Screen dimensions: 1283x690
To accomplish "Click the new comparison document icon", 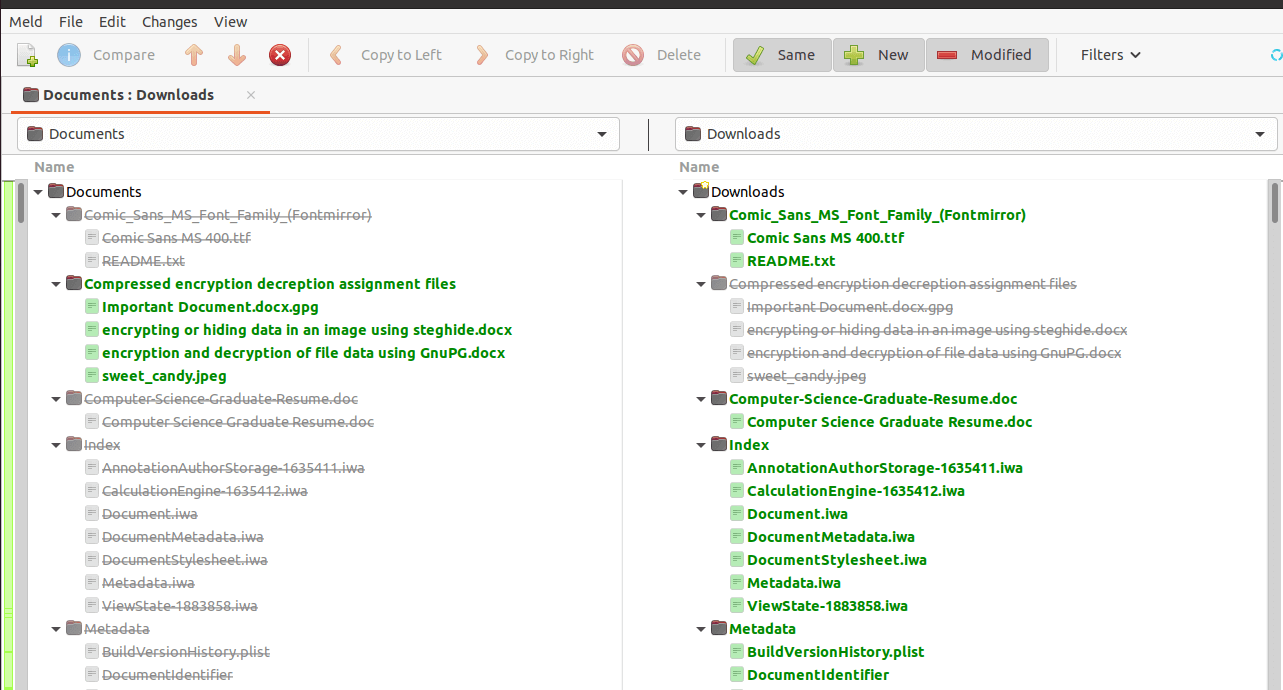I will pyautogui.click(x=27, y=55).
